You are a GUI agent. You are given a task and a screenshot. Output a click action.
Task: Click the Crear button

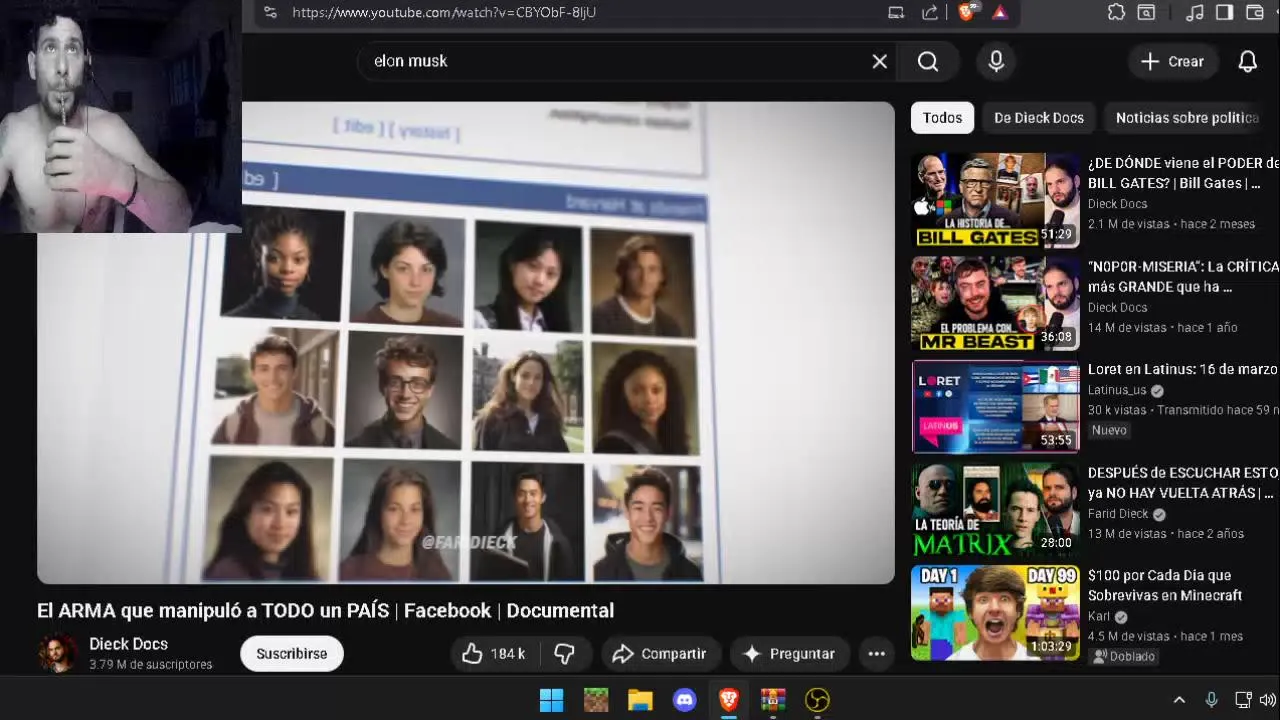(x=1173, y=61)
